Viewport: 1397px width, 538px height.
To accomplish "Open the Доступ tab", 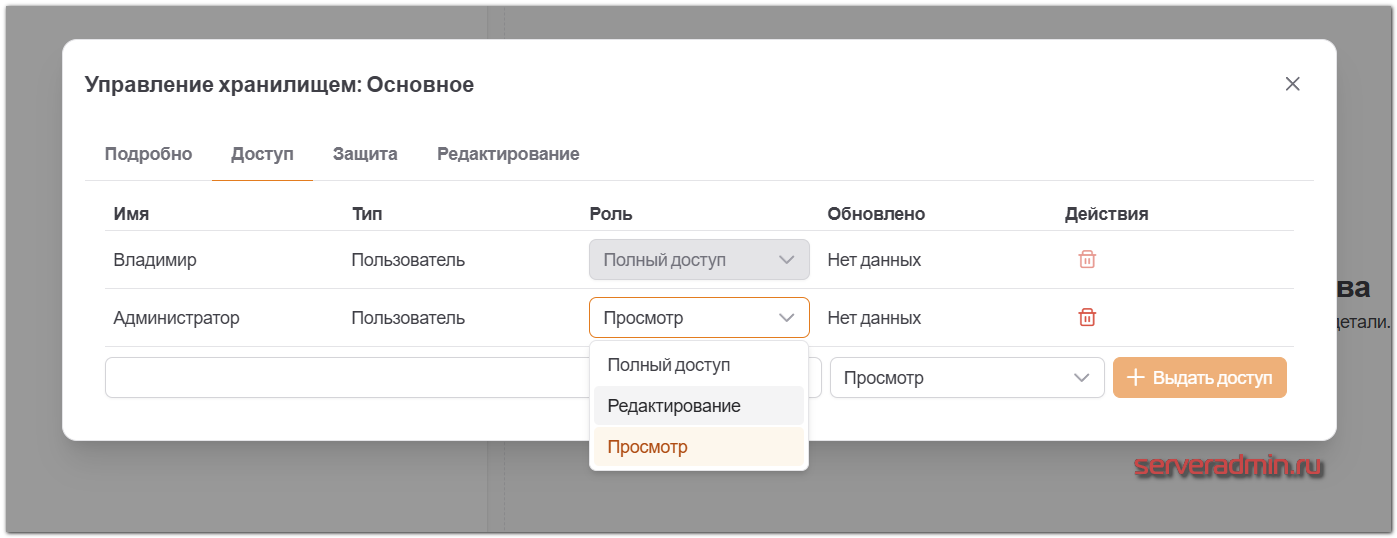I will (x=262, y=154).
